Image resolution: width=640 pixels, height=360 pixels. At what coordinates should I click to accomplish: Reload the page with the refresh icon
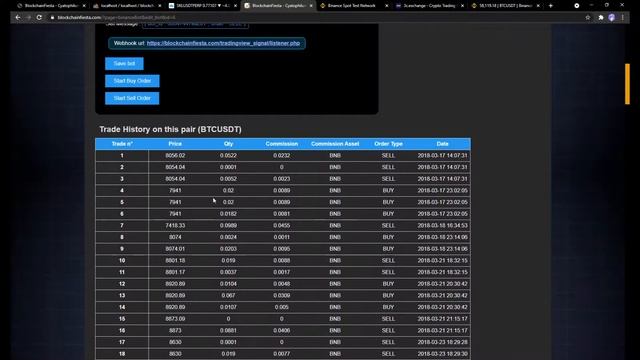click(x=39, y=18)
